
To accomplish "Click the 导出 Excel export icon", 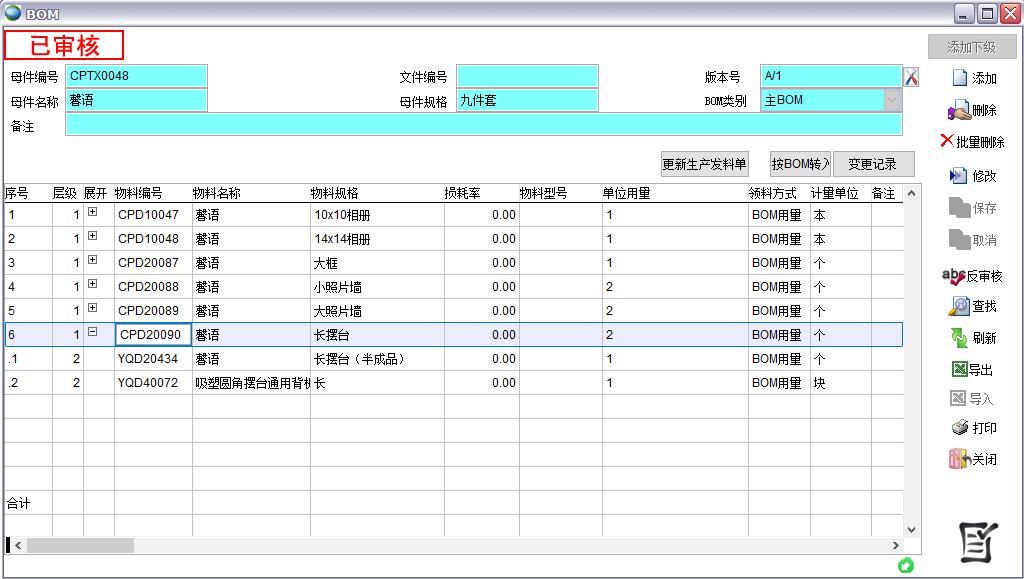I will 960,369.
